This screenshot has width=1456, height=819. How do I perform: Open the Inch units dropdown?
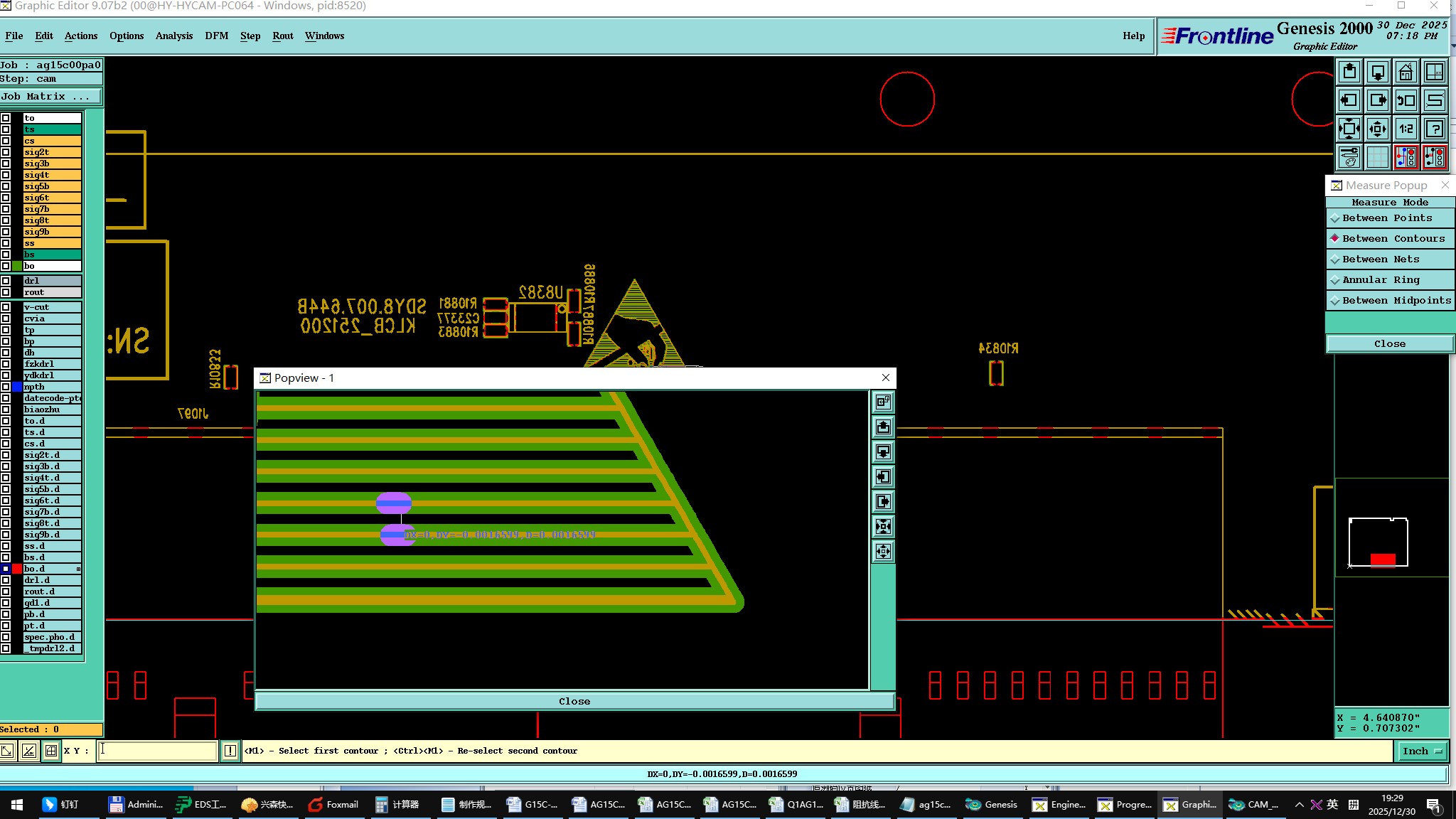pos(1423,751)
